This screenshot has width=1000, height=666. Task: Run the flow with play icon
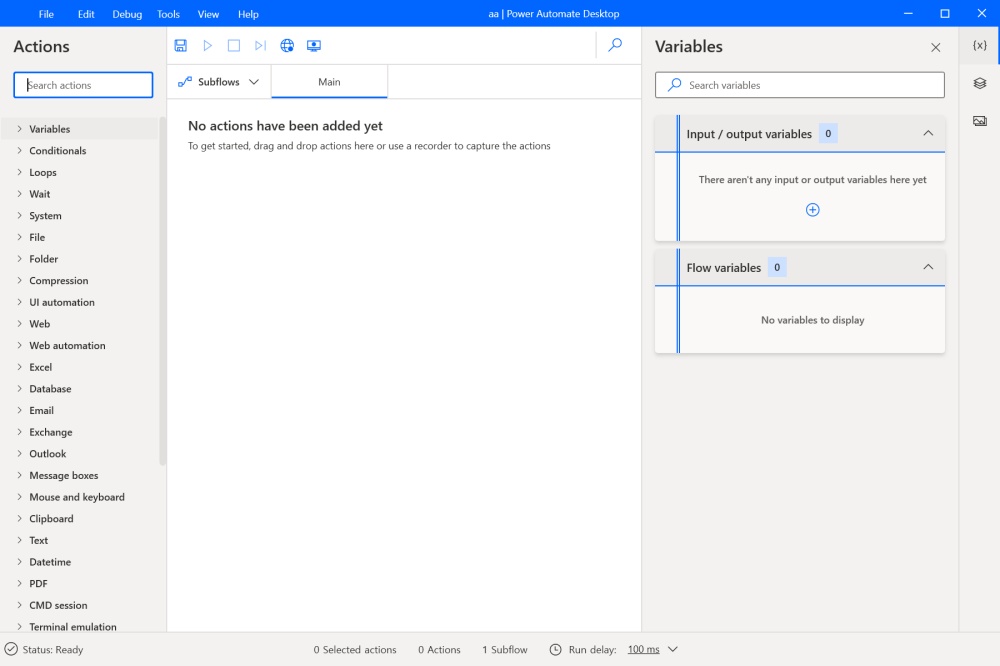207,45
